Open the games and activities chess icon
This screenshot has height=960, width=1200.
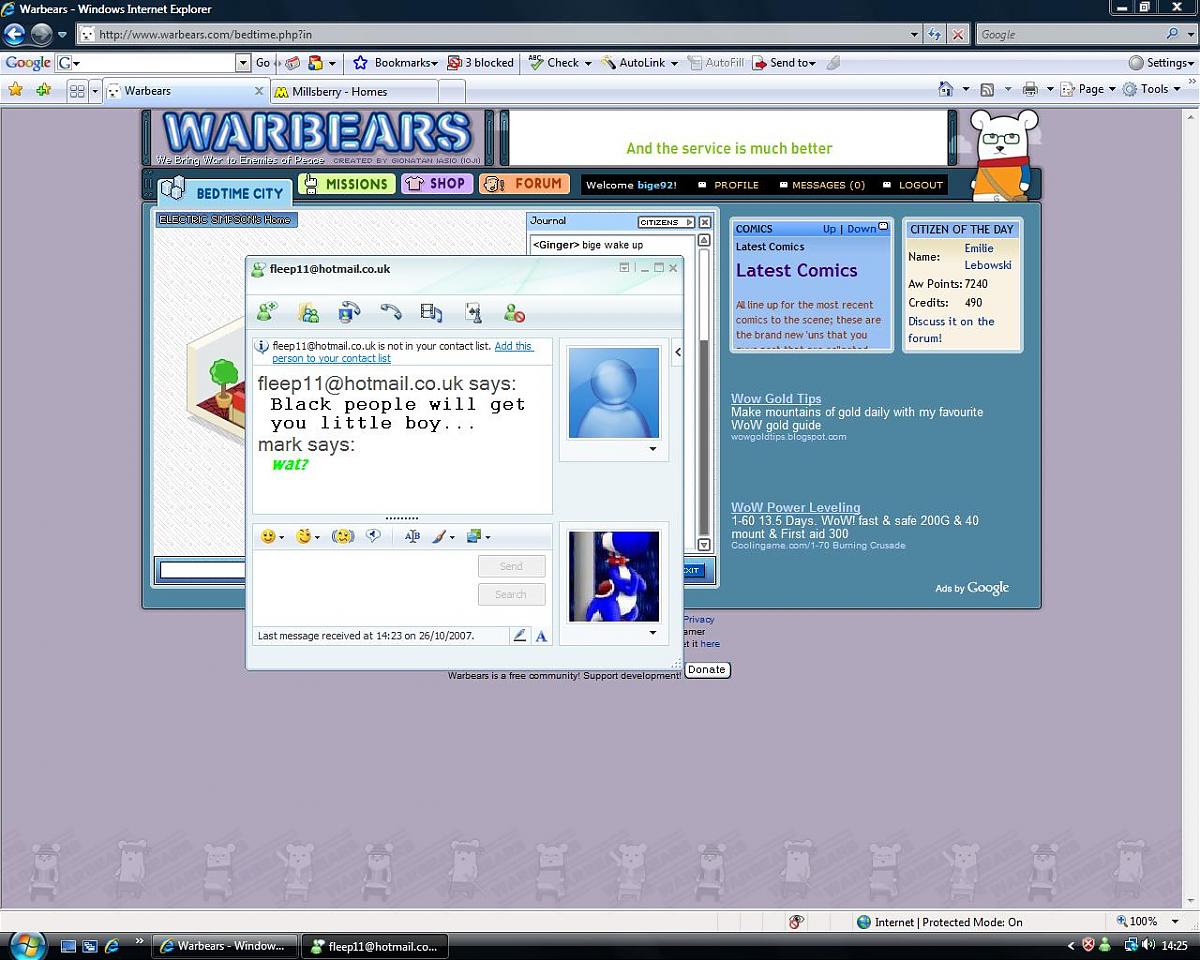474,313
